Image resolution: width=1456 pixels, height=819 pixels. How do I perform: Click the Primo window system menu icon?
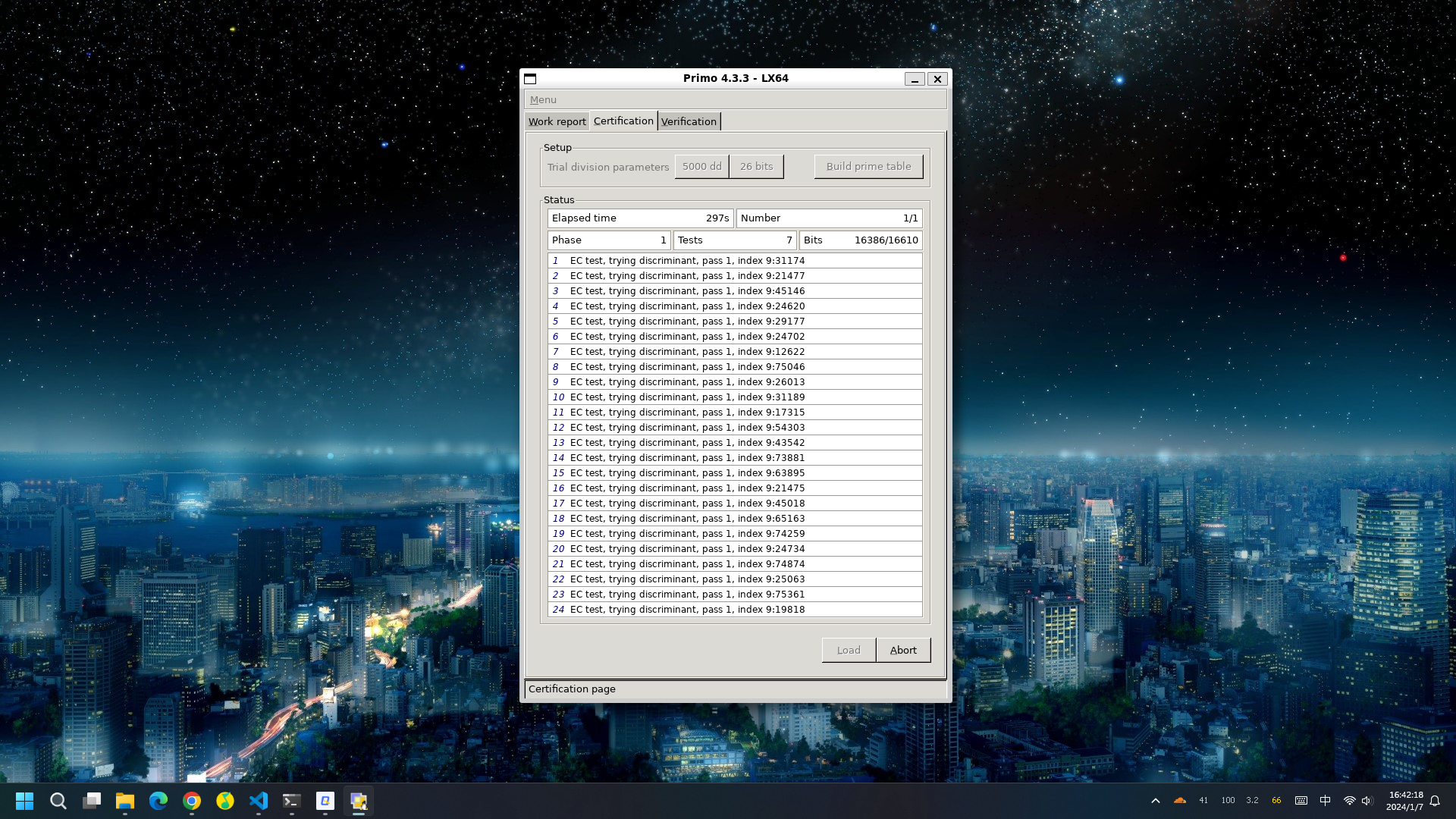pos(530,79)
